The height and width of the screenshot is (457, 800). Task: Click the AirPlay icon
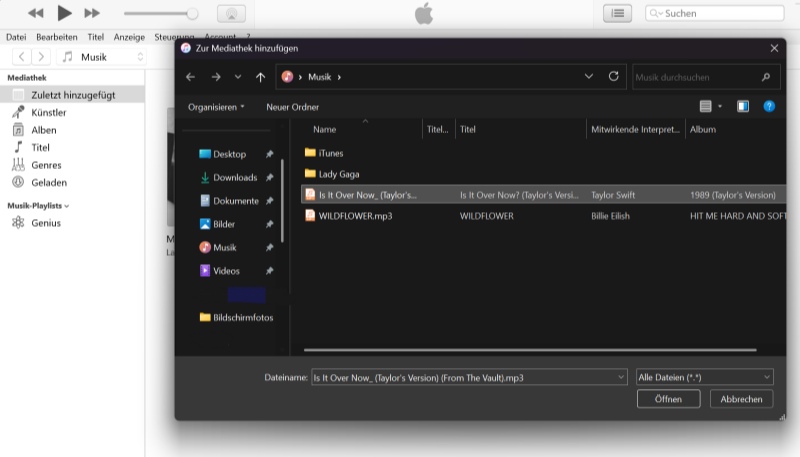coord(231,14)
